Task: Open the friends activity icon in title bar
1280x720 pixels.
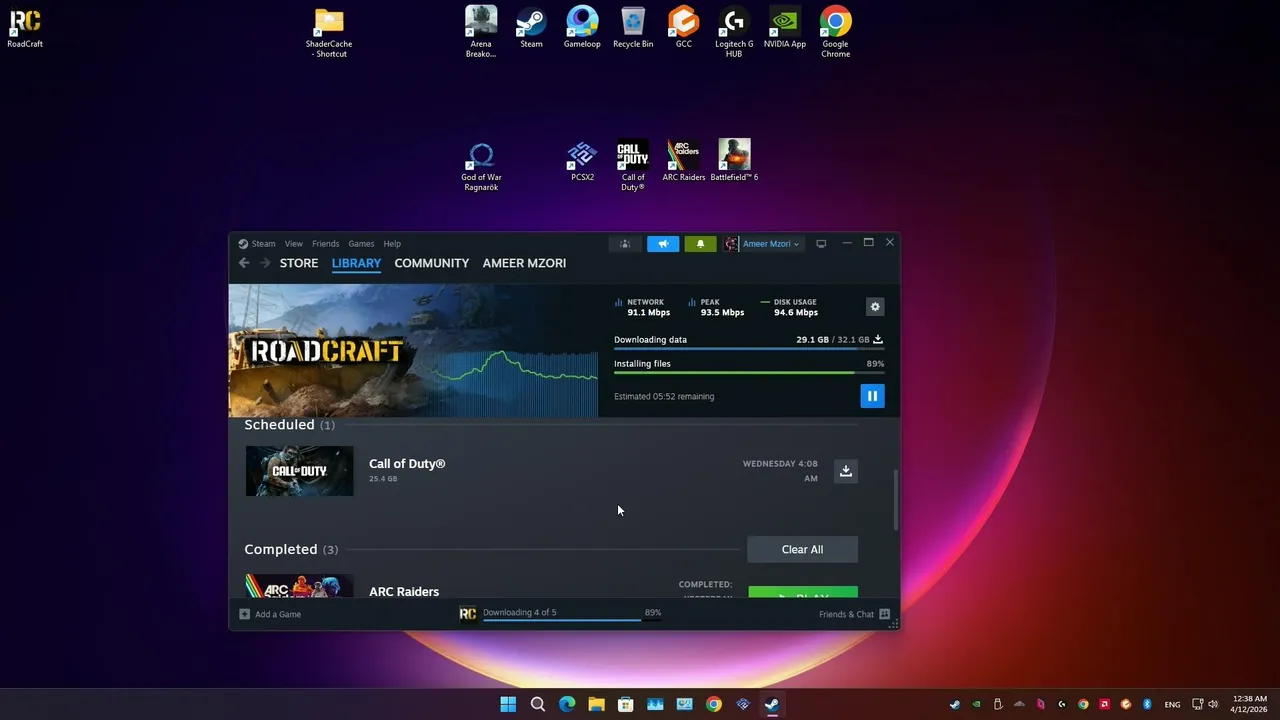Action: click(625, 244)
